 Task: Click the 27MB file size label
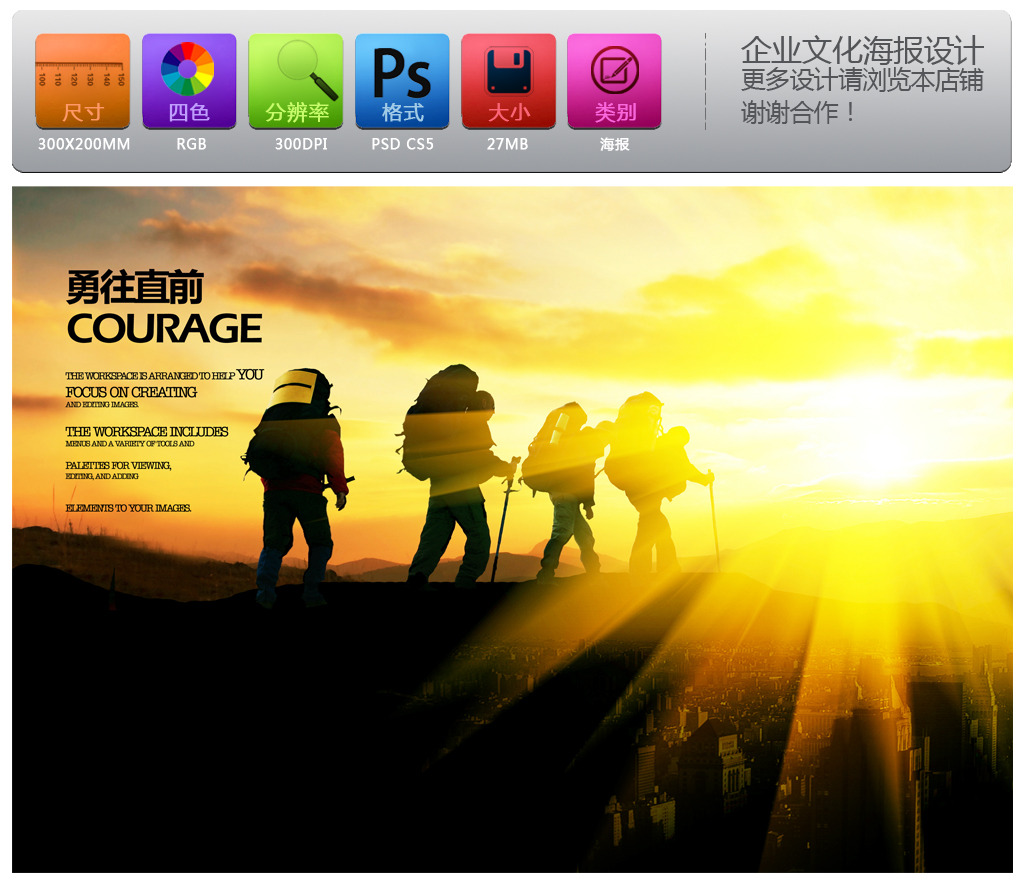(x=507, y=144)
